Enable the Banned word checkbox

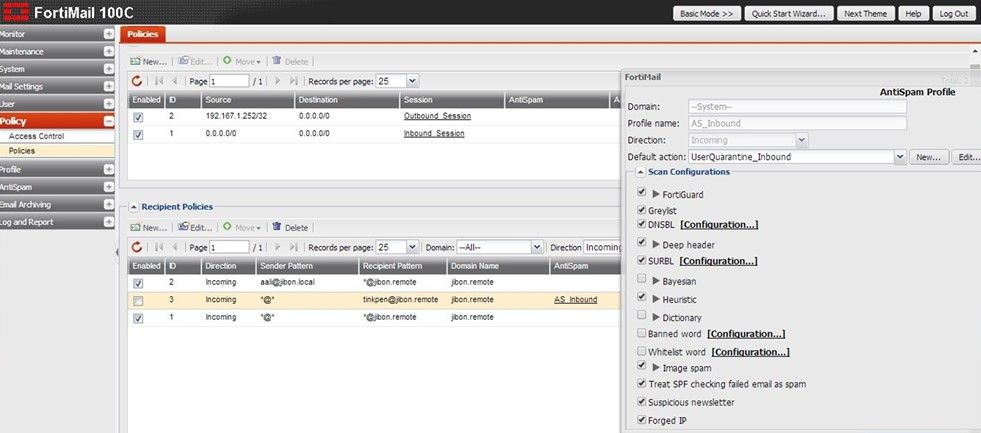641,334
